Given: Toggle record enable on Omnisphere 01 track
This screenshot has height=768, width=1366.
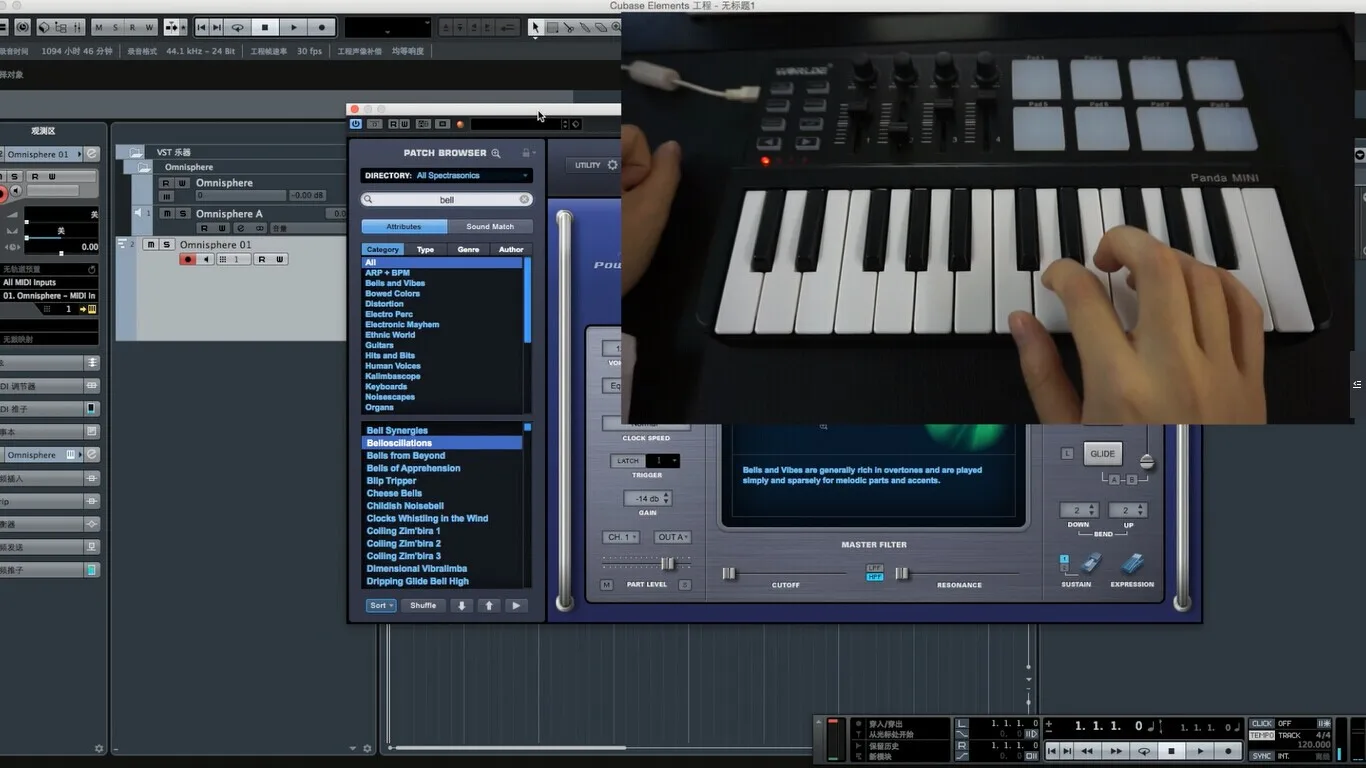Looking at the screenshot, I should [188, 259].
